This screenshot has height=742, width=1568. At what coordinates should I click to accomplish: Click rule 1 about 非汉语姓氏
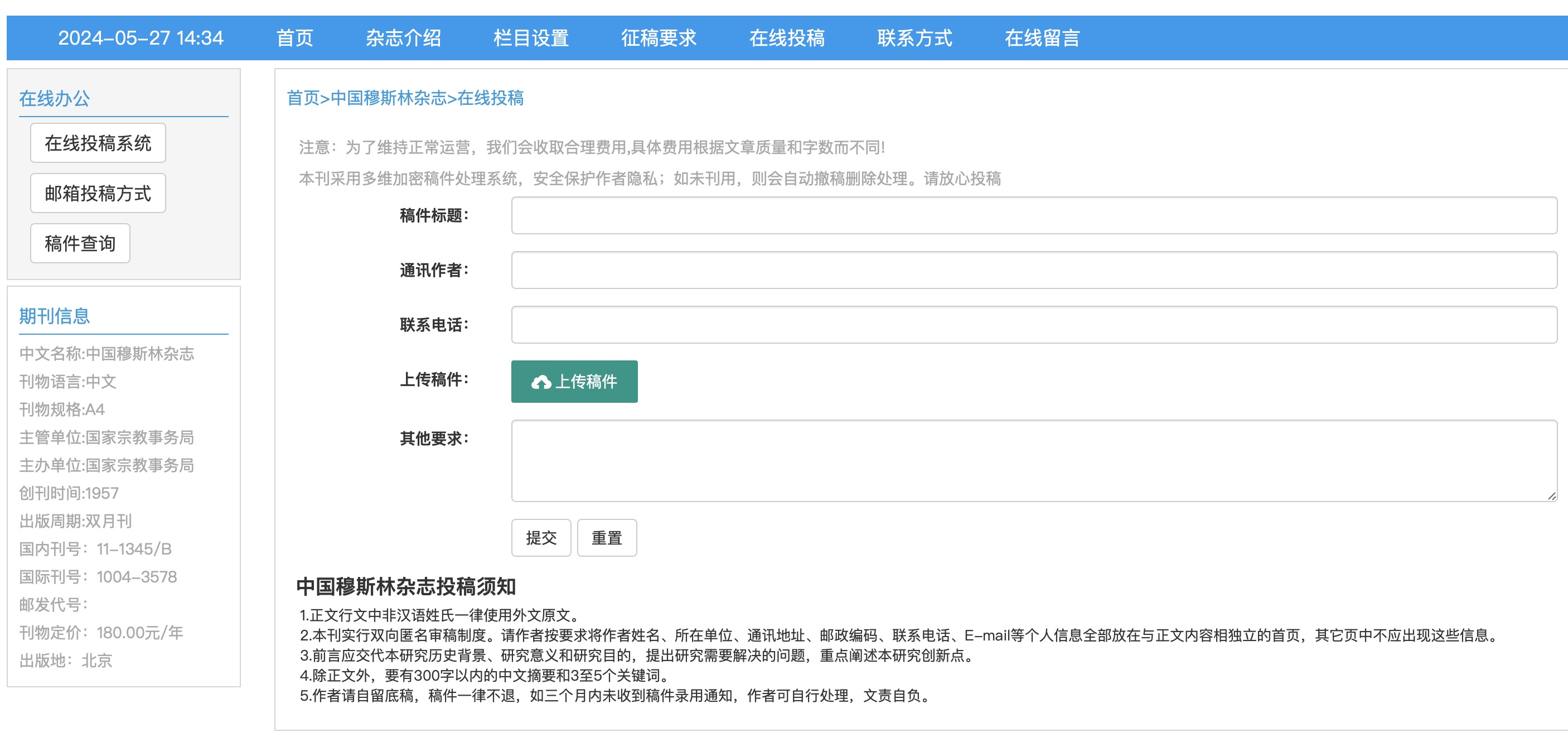[441, 615]
